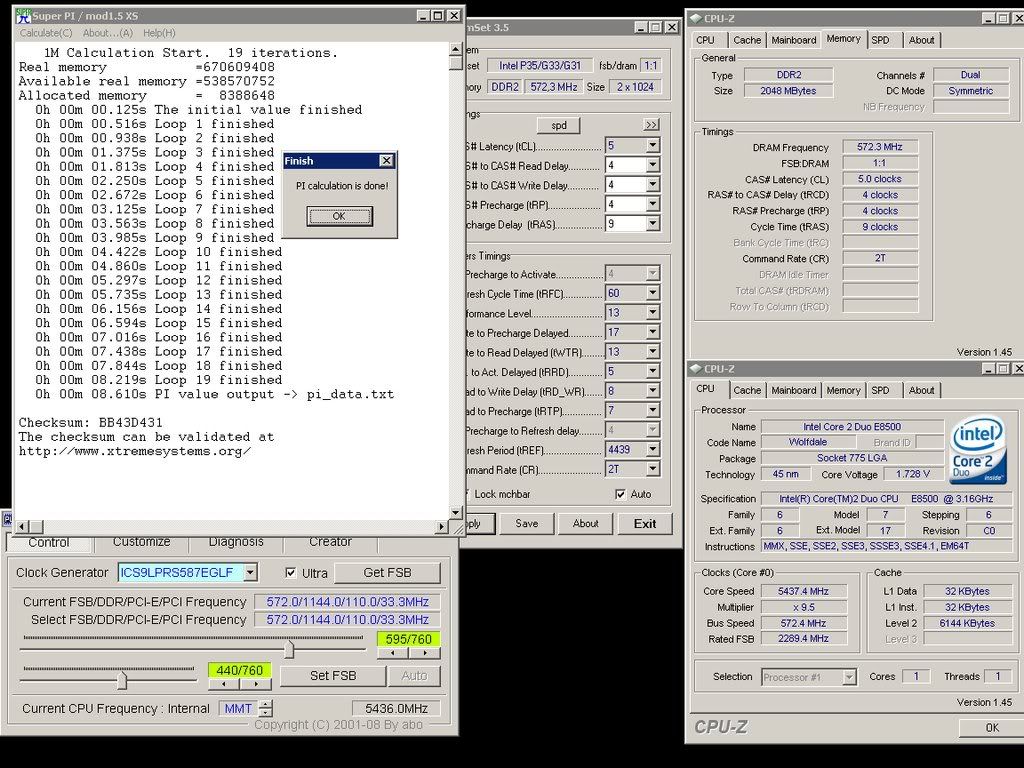Click the Save button in MemSet
1024x768 pixels.
click(x=526, y=523)
